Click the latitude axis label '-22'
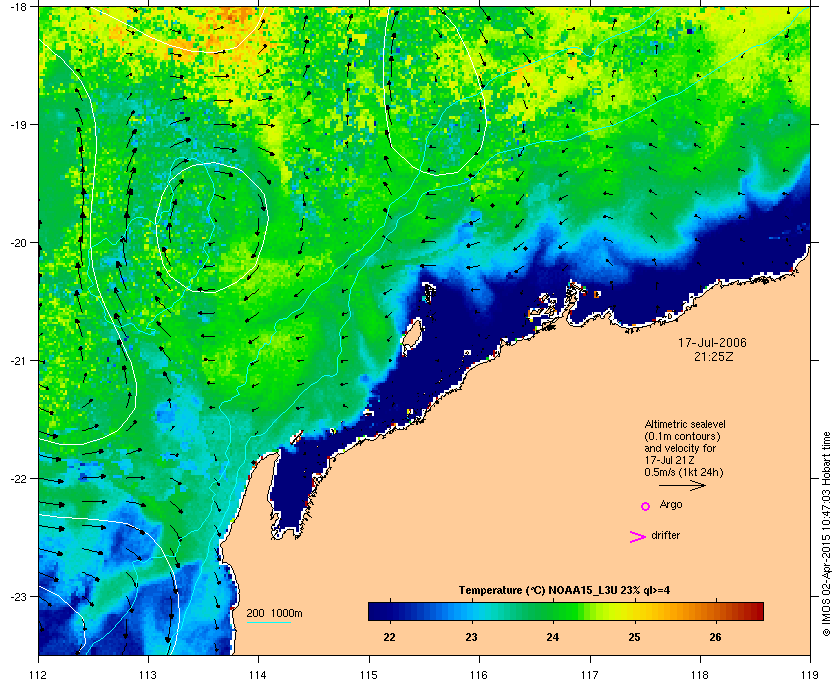 [x=17, y=478]
